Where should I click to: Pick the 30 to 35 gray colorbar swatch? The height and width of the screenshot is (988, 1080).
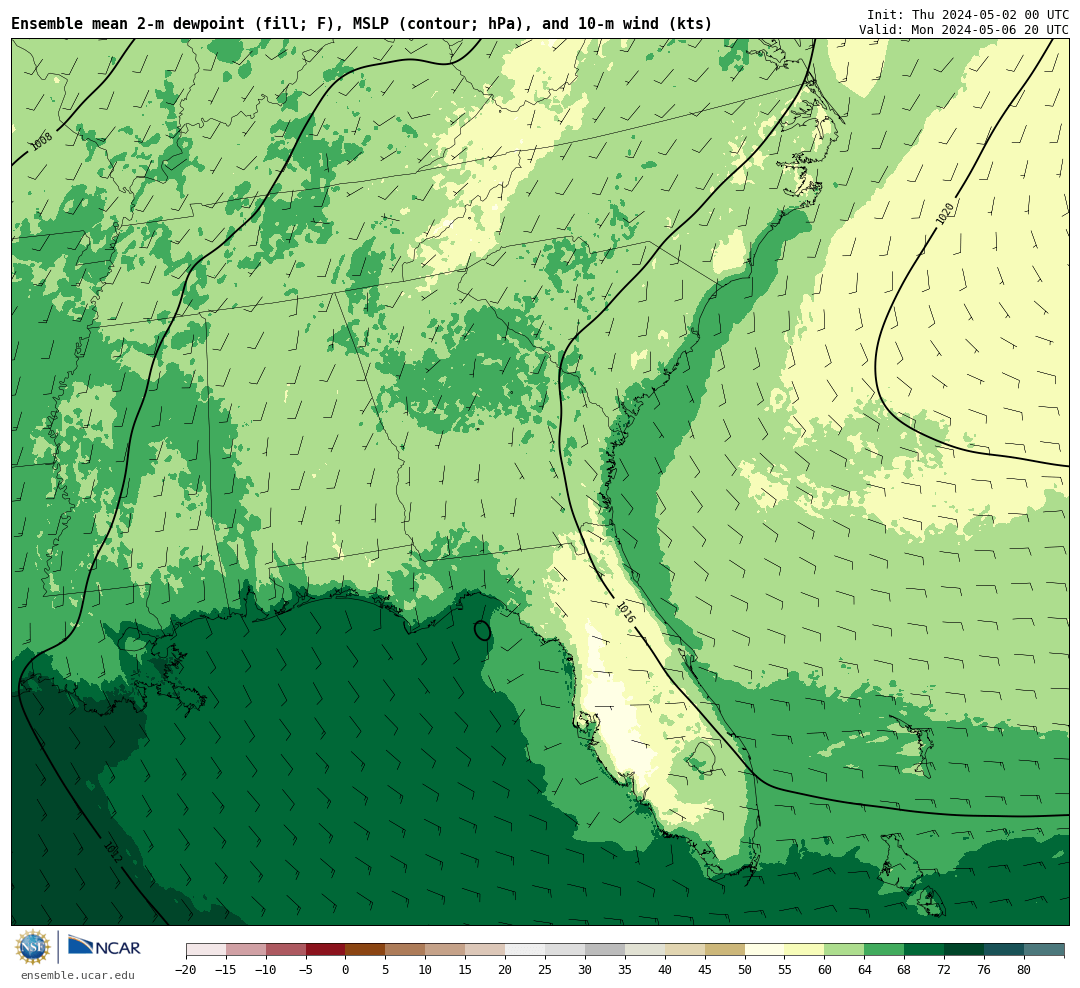coord(605,950)
